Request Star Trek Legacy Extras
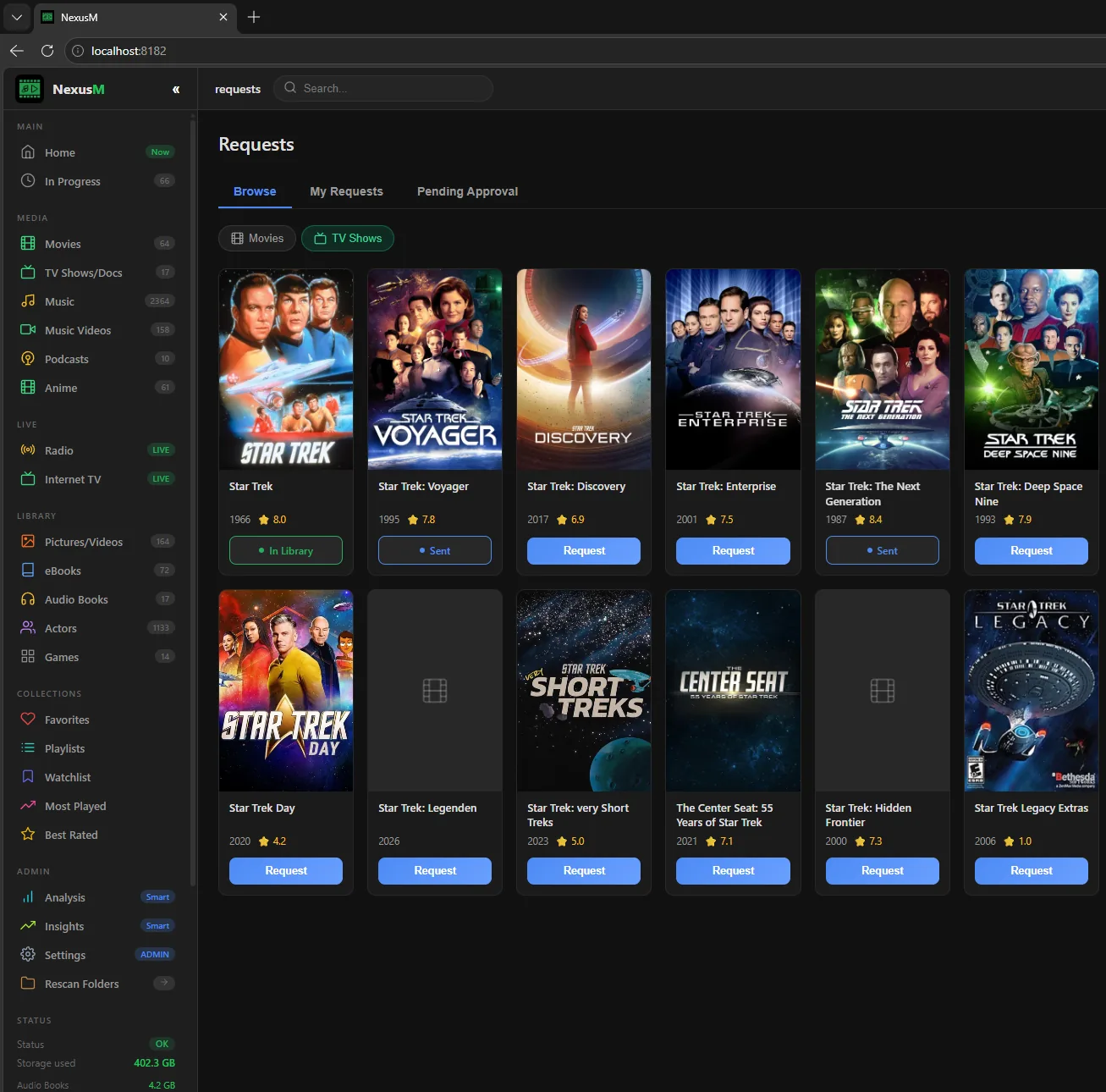Viewport: 1106px width, 1092px height. pos(1032,871)
